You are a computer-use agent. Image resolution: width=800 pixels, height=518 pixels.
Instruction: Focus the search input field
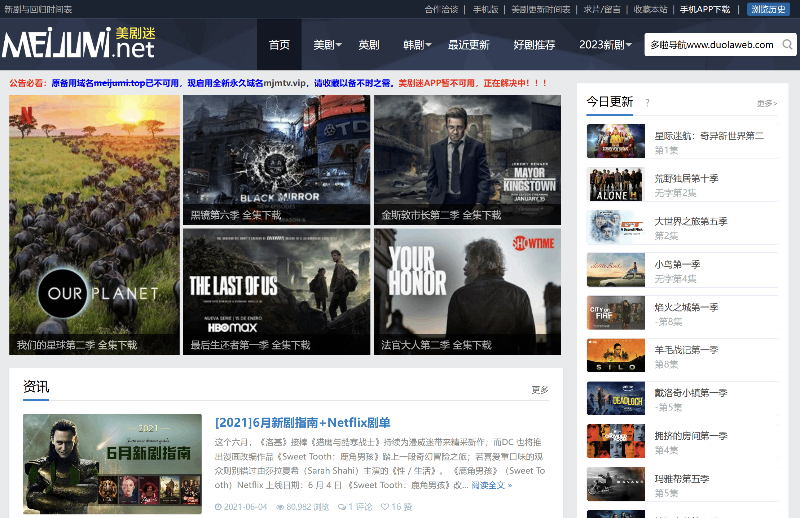pos(713,44)
